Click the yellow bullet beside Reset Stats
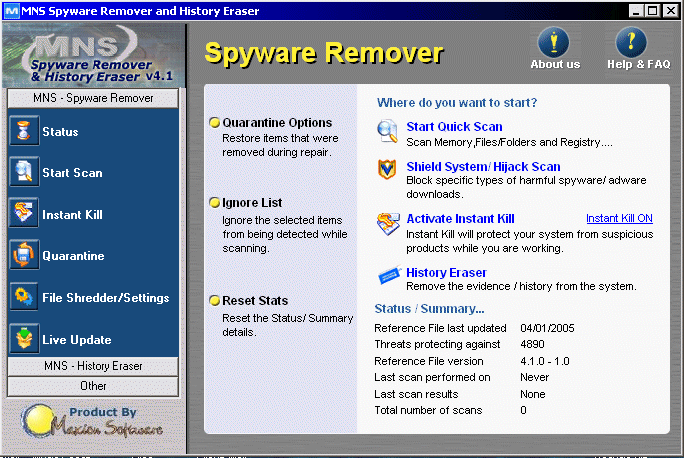This screenshot has width=684, height=458. coord(214,301)
